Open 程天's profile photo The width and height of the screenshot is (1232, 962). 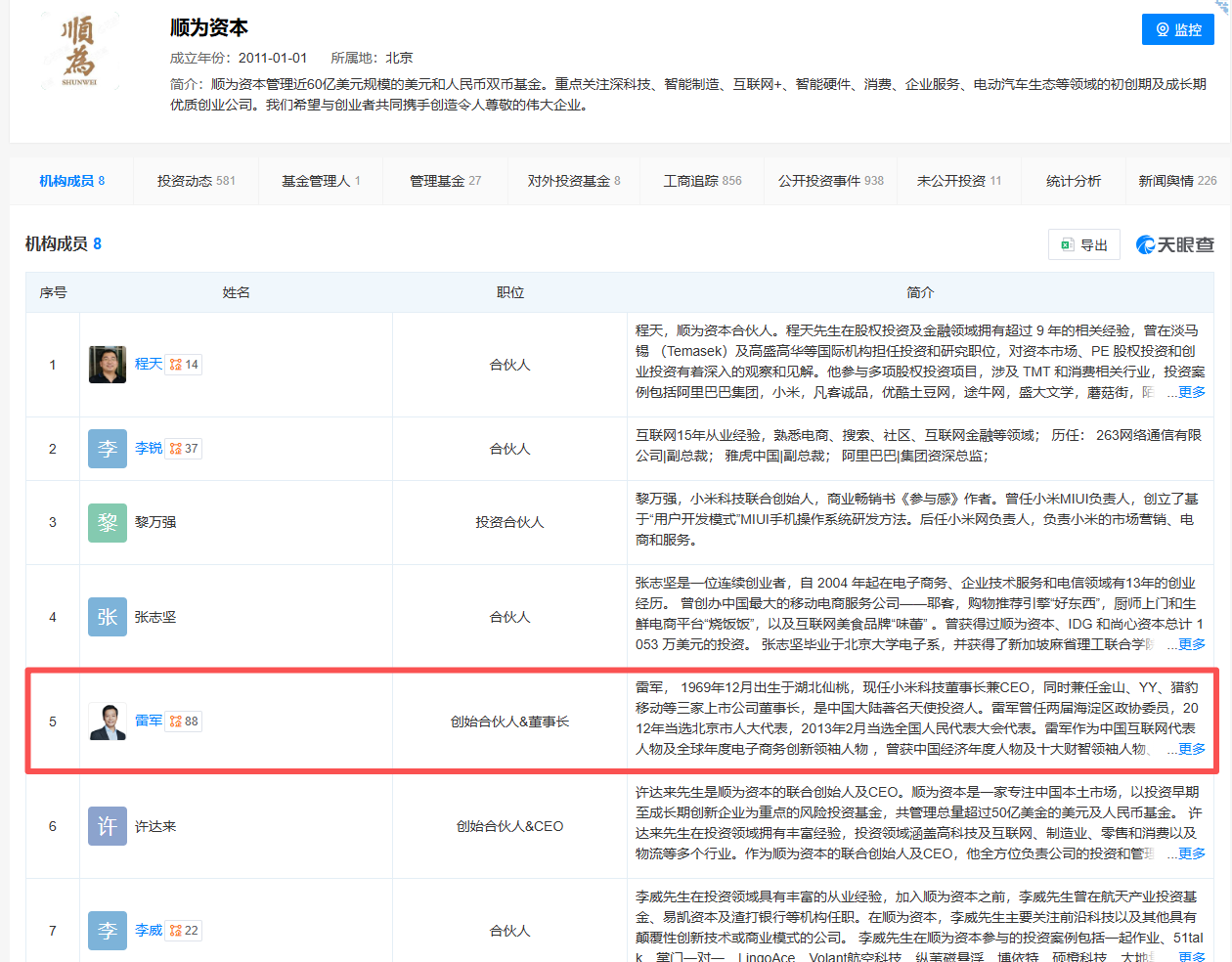coord(108,365)
